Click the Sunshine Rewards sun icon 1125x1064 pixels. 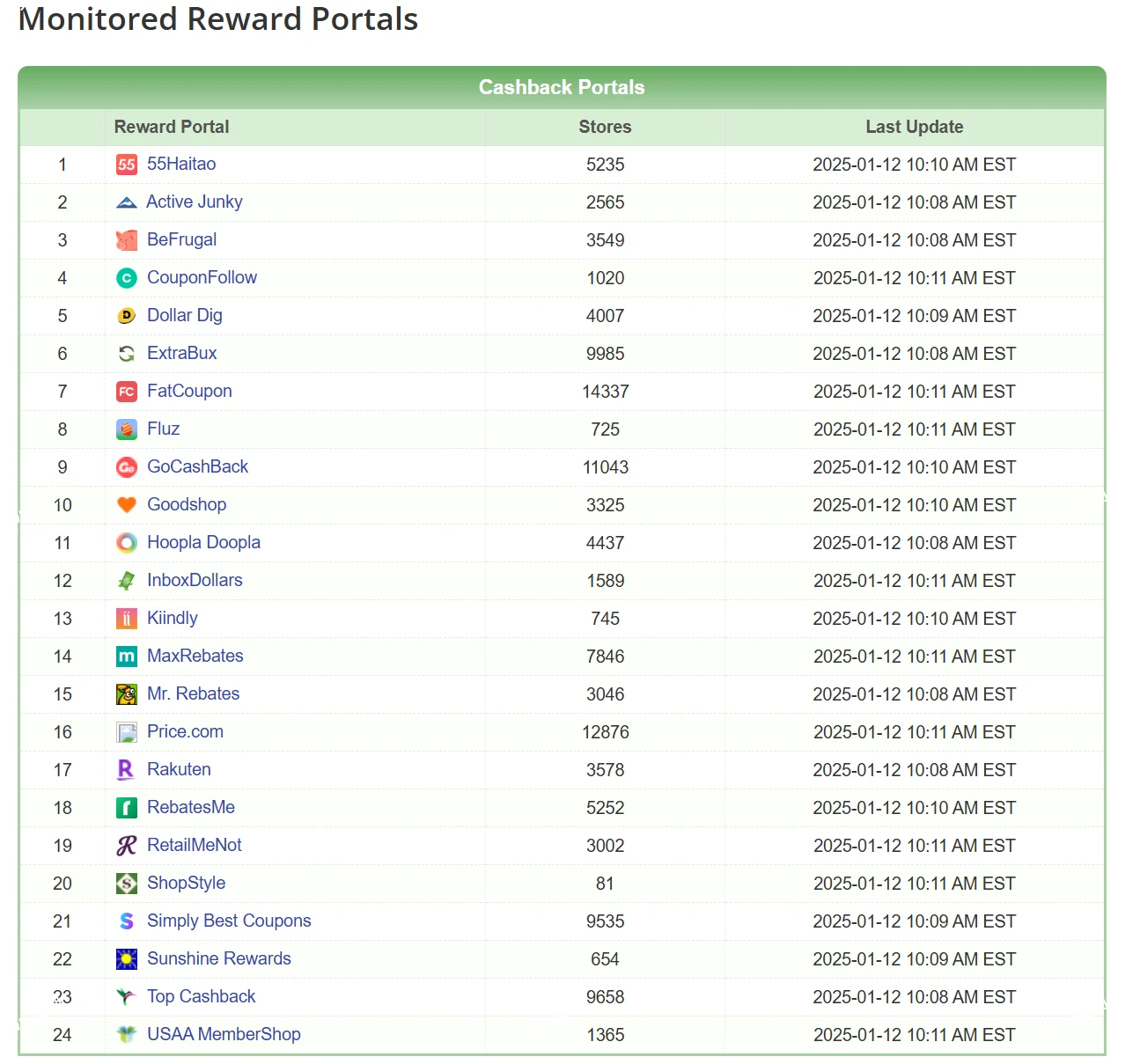127,959
